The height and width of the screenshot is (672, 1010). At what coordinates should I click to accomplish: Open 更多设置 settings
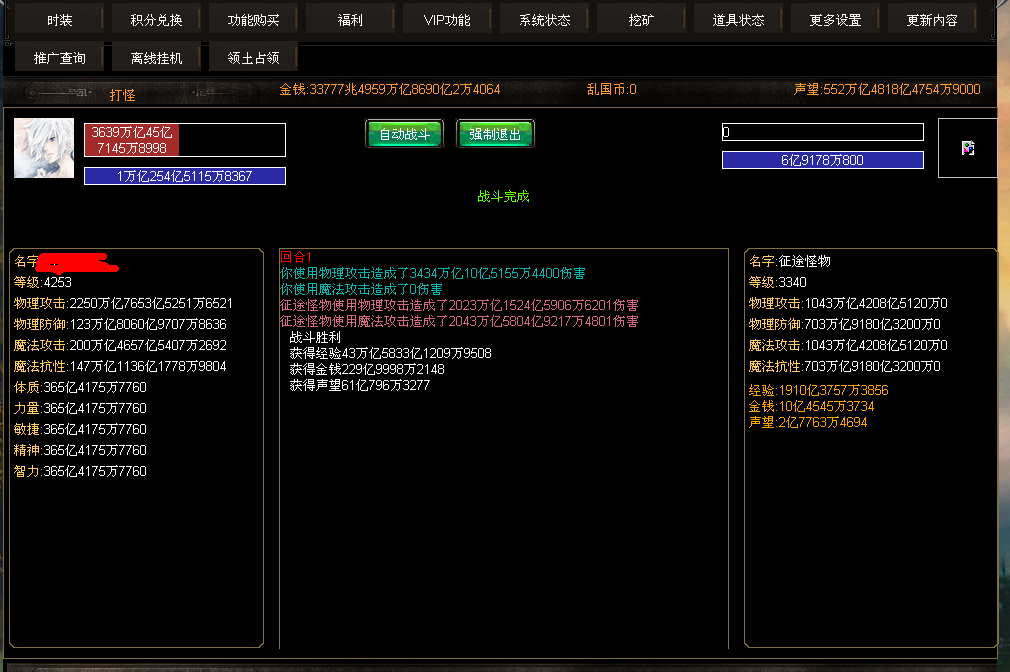point(835,20)
